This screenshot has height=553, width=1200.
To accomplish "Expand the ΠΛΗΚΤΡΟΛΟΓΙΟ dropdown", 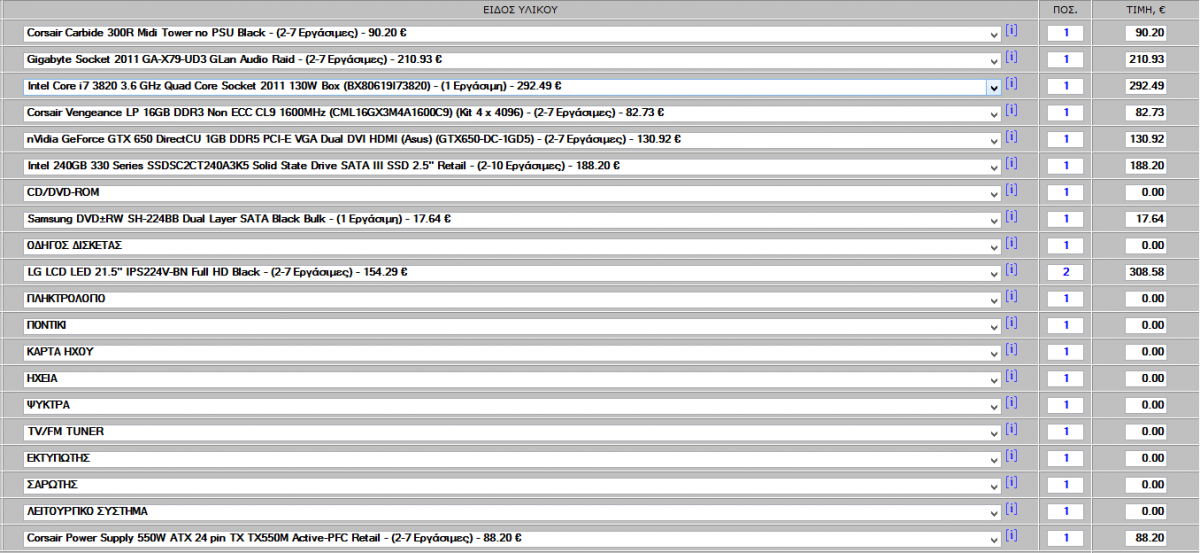I will 512,299.
